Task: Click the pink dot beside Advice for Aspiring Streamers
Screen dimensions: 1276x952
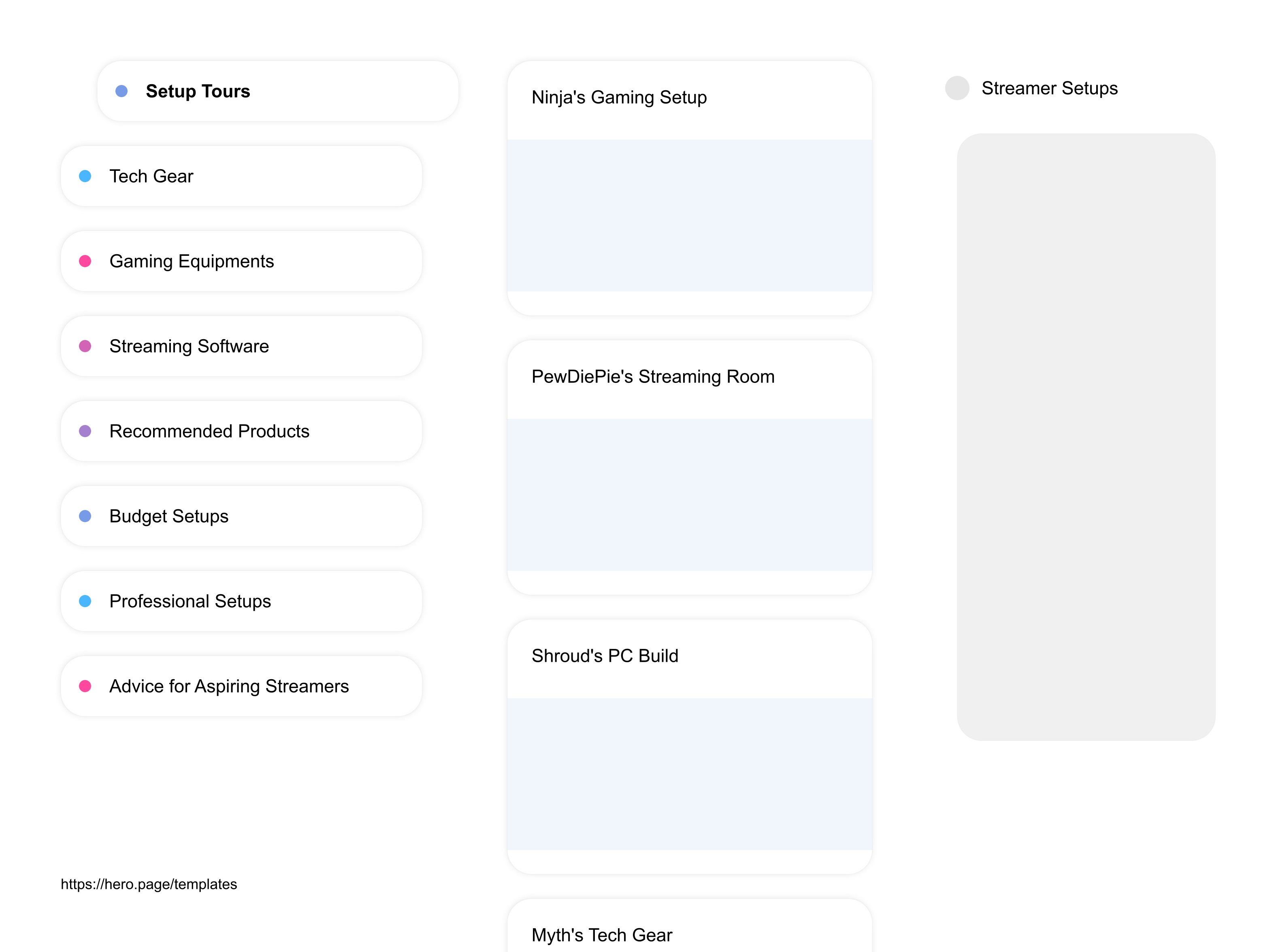Action: (x=85, y=686)
